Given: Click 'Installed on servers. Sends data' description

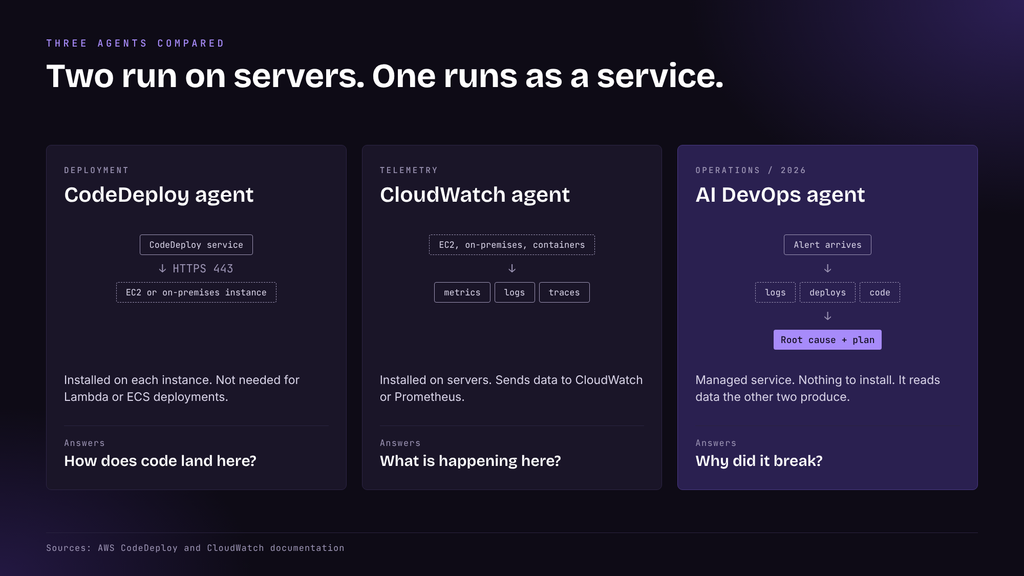Looking at the screenshot, I should click(x=511, y=388).
